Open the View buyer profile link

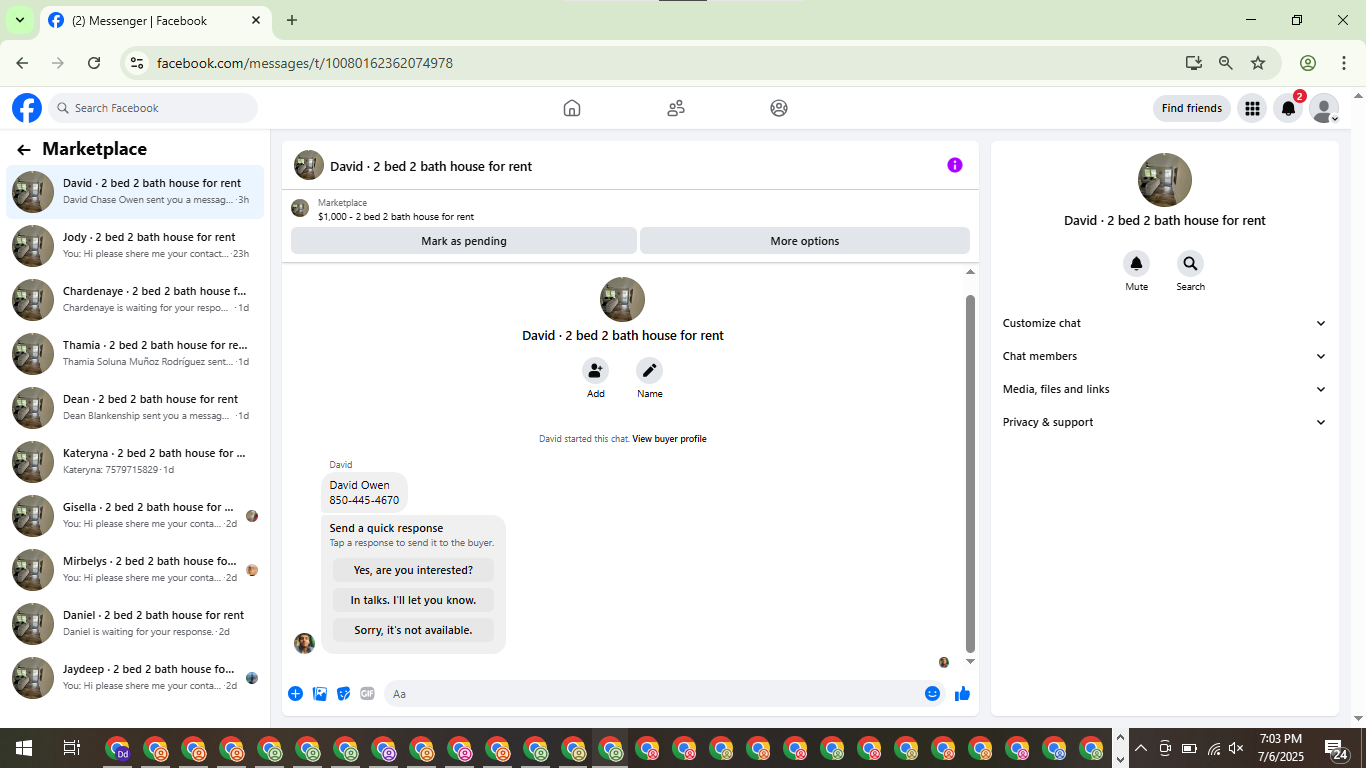pyautogui.click(x=669, y=439)
